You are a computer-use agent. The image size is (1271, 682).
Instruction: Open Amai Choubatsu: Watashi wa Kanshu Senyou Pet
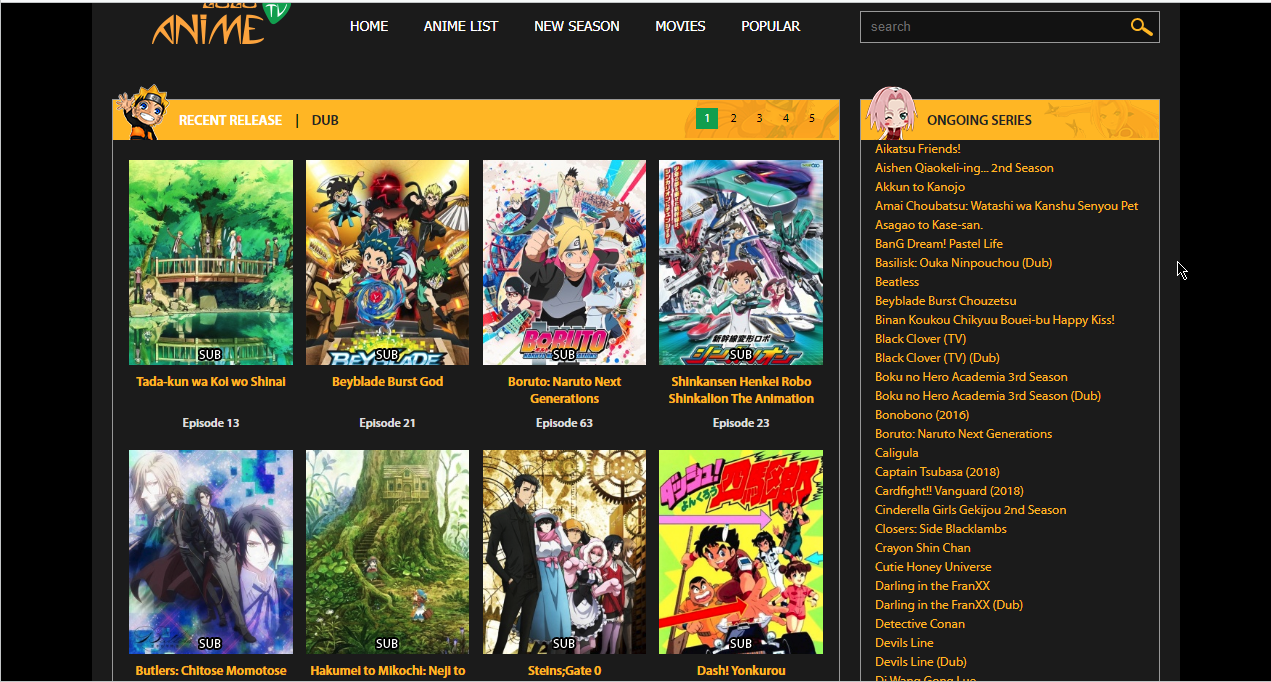click(1006, 206)
